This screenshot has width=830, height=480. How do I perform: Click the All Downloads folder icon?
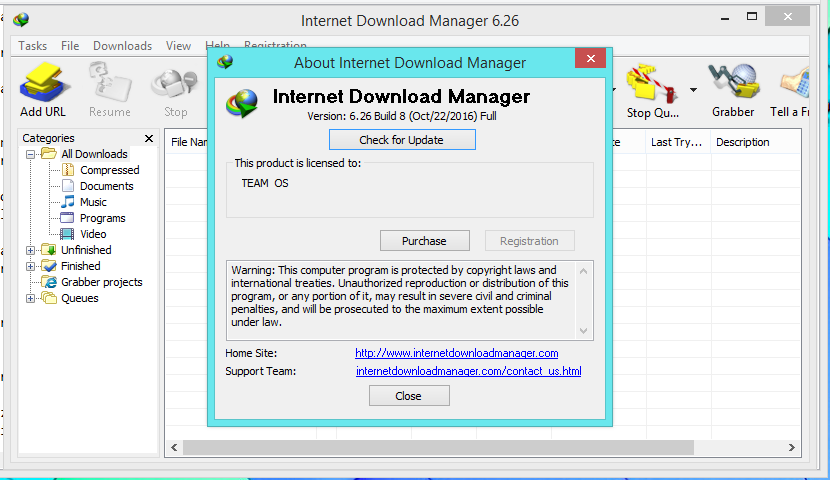[49, 153]
